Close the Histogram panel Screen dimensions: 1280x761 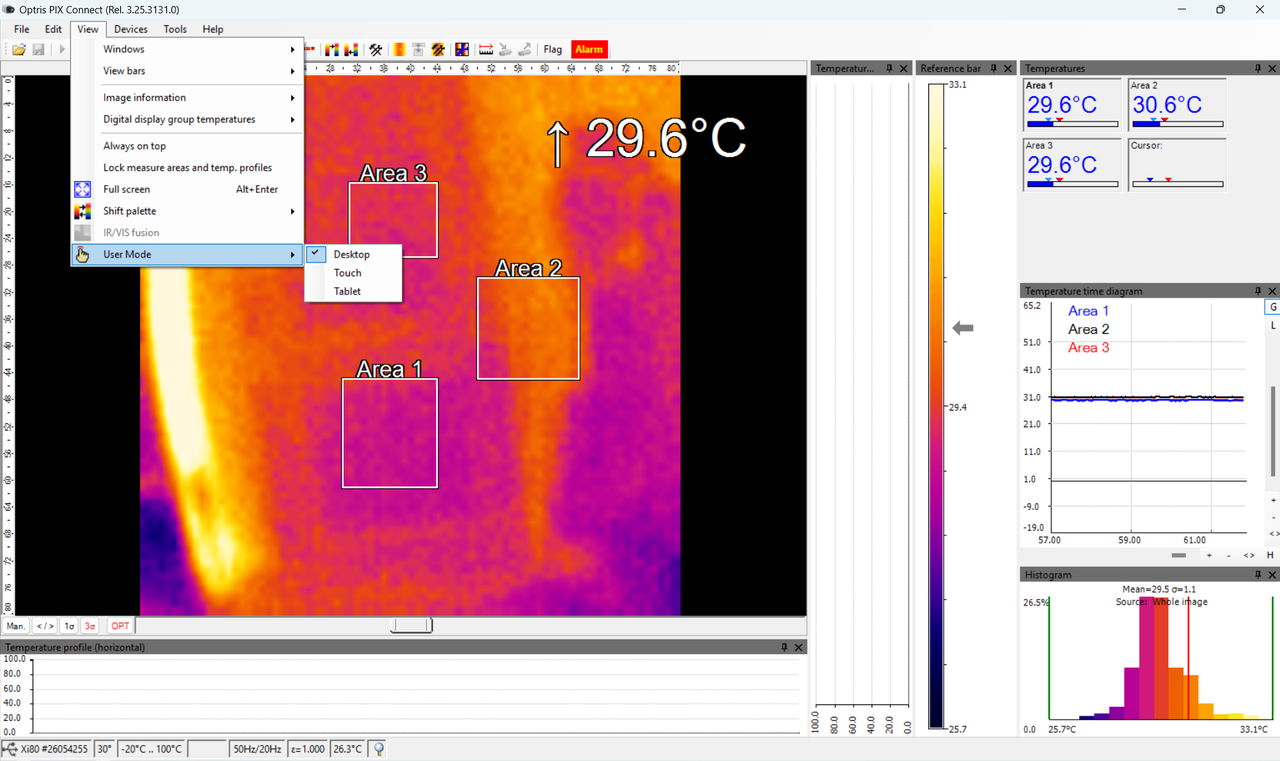pos(1272,575)
